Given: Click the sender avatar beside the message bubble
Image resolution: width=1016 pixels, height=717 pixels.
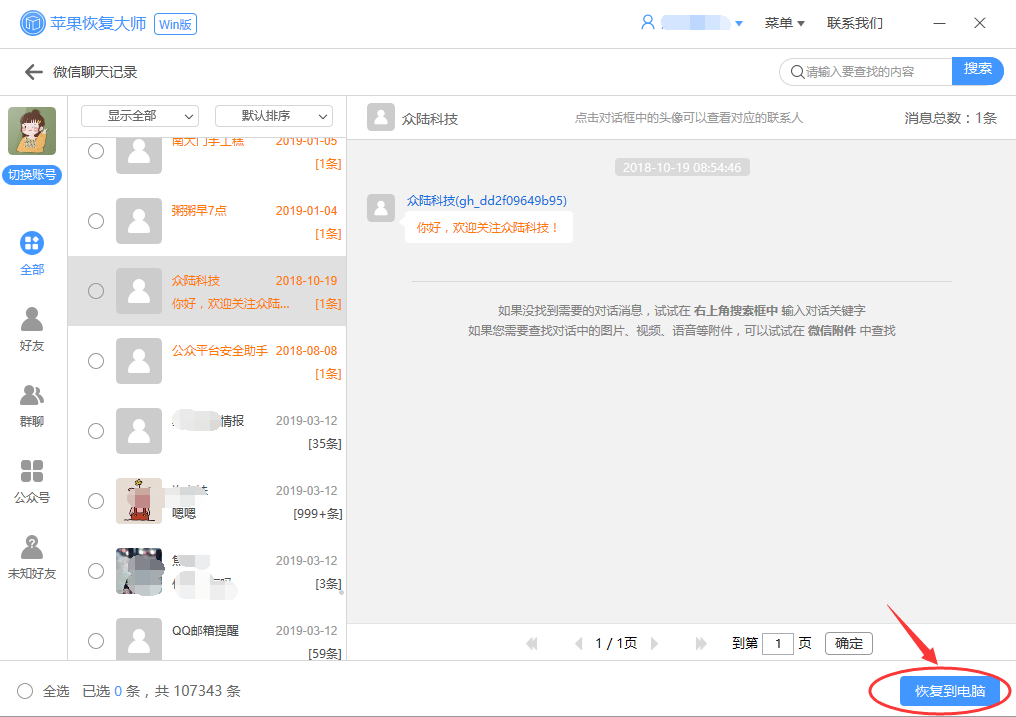Looking at the screenshot, I should [x=381, y=208].
